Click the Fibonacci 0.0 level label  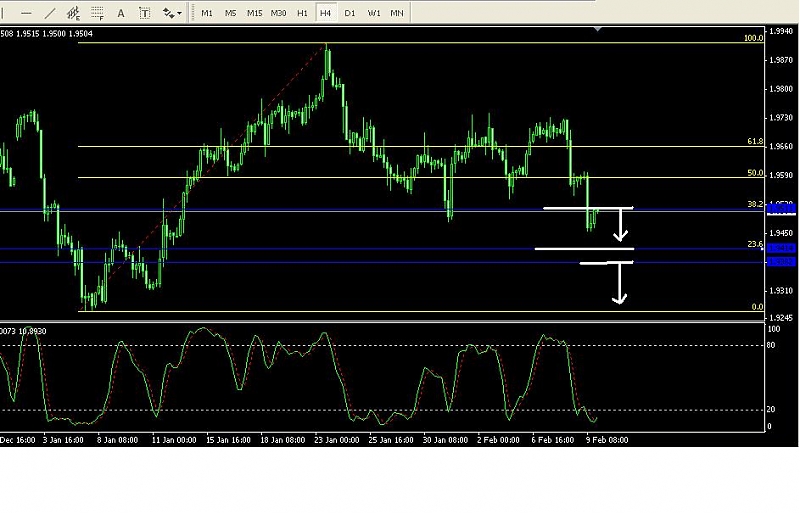758,307
